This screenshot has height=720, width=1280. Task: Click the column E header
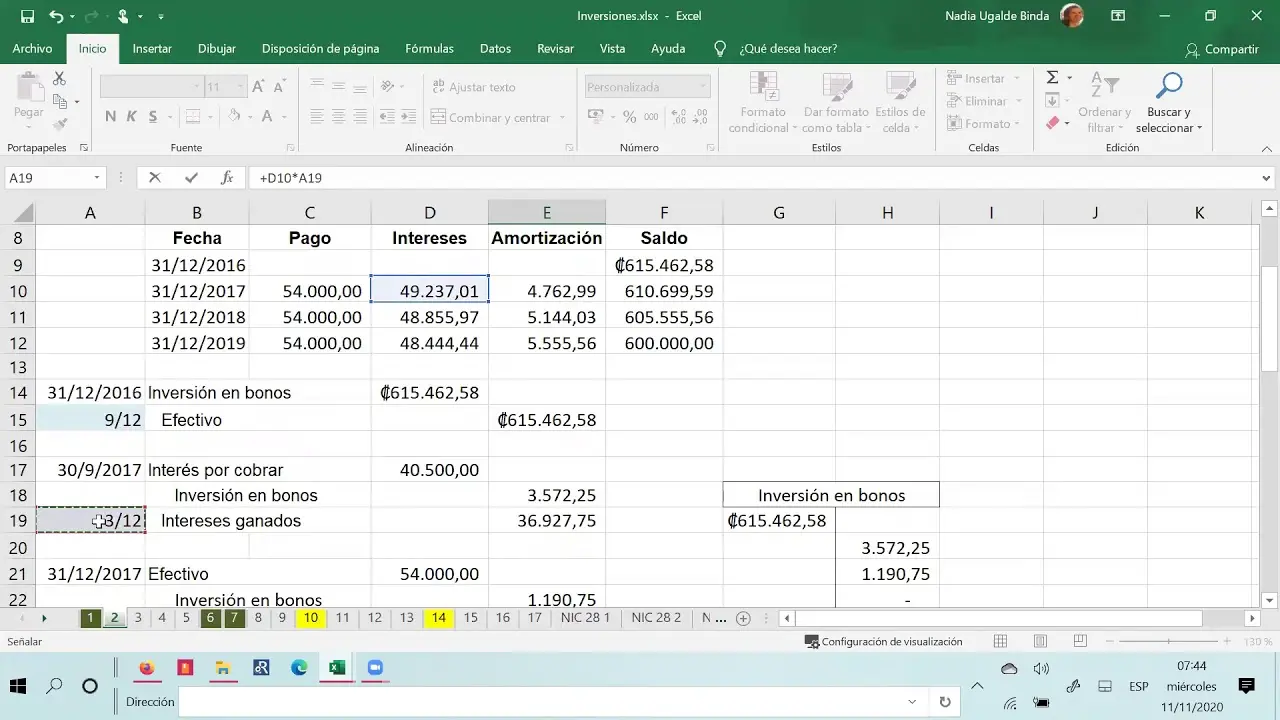pos(547,212)
